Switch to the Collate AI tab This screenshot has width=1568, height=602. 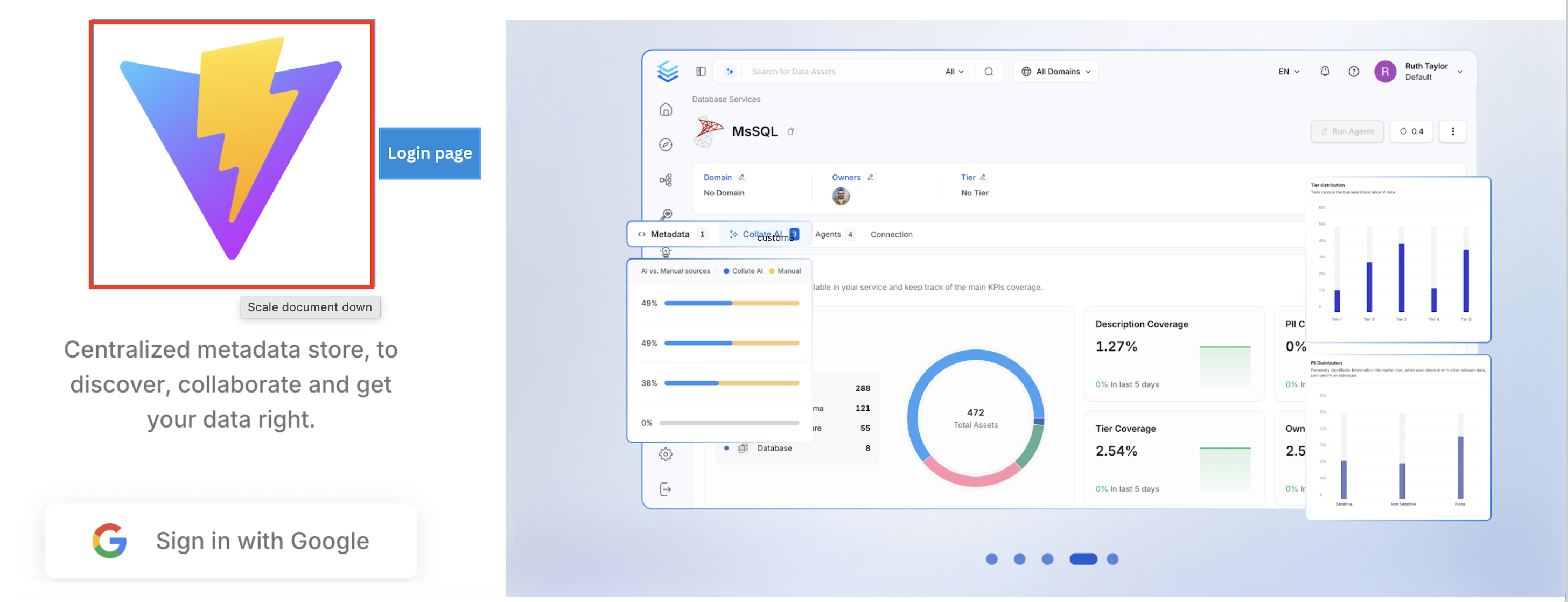click(766, 234)
